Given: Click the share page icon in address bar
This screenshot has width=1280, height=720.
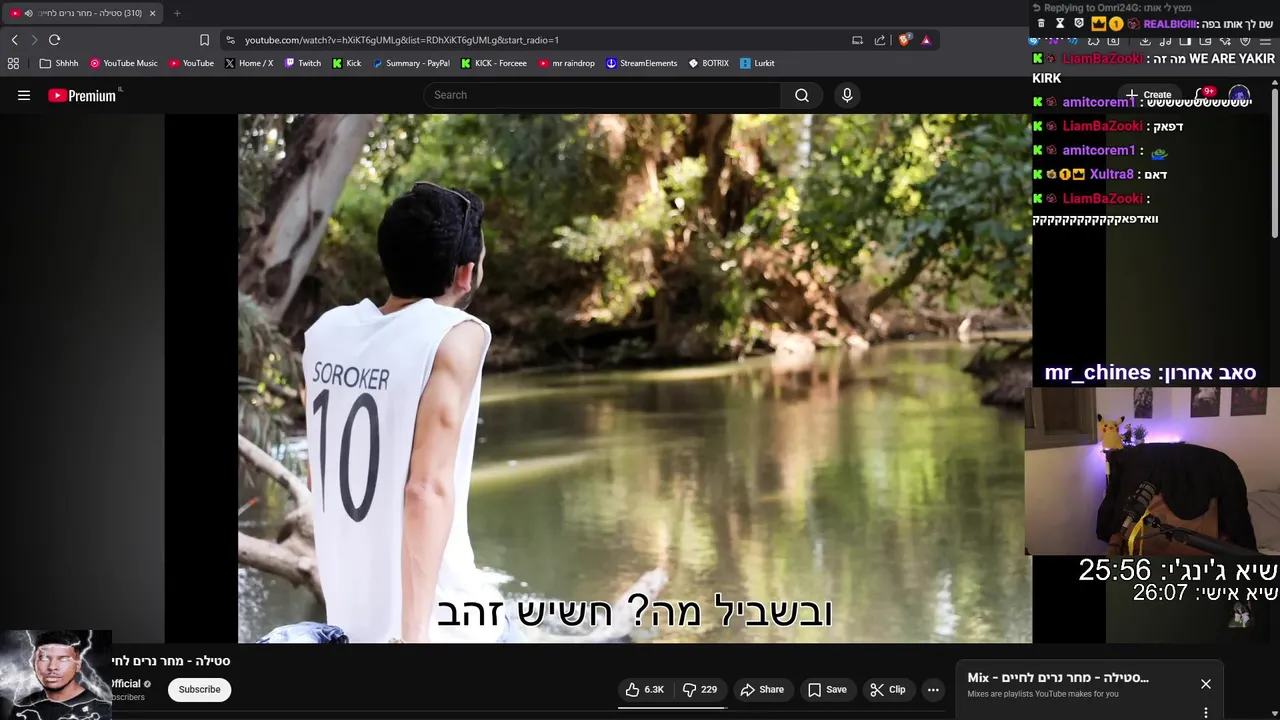Looking at the screenshot, I should click(x=880, y=40).
